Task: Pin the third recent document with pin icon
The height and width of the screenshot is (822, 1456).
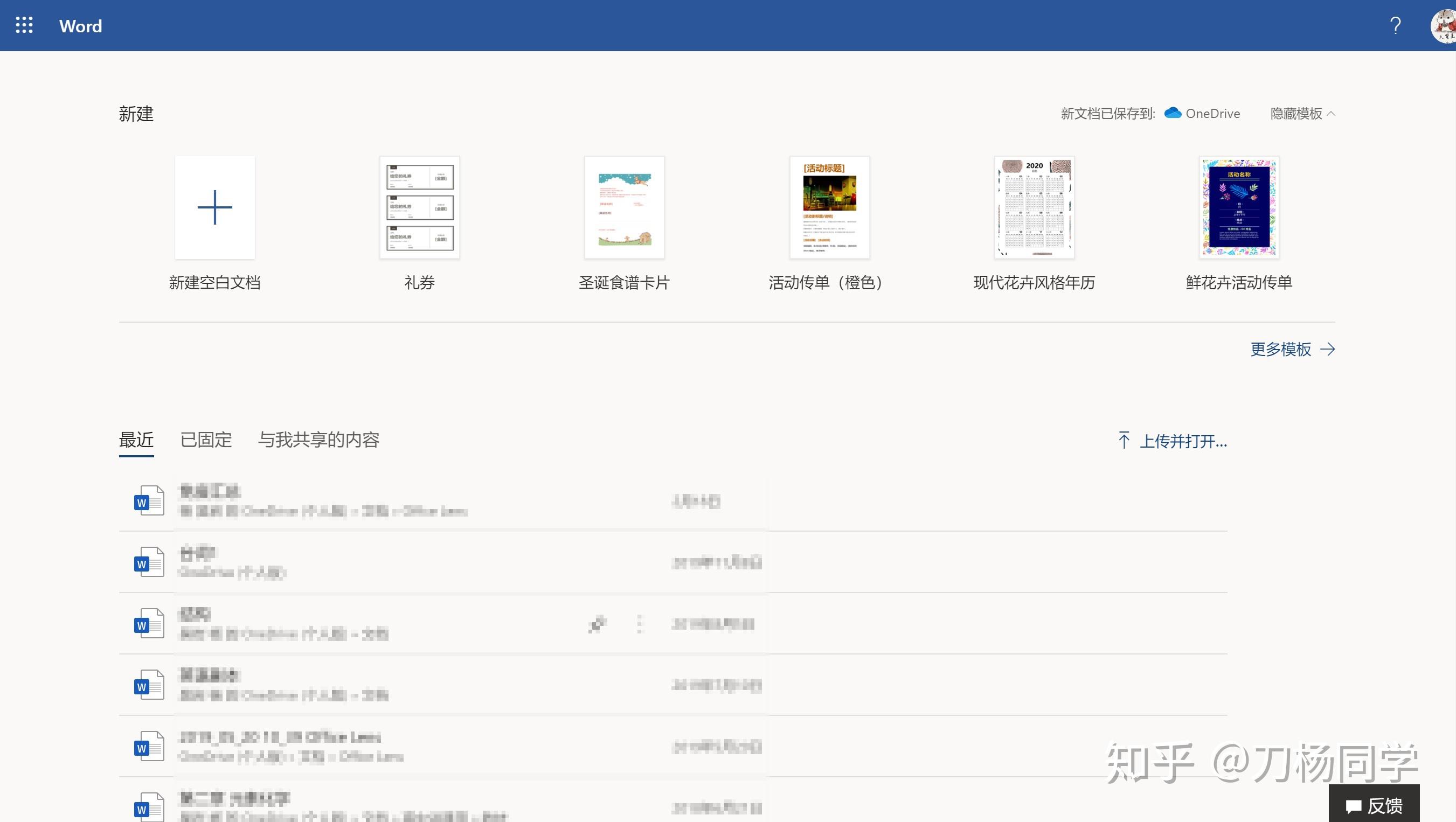Action: tap(598, 624)
